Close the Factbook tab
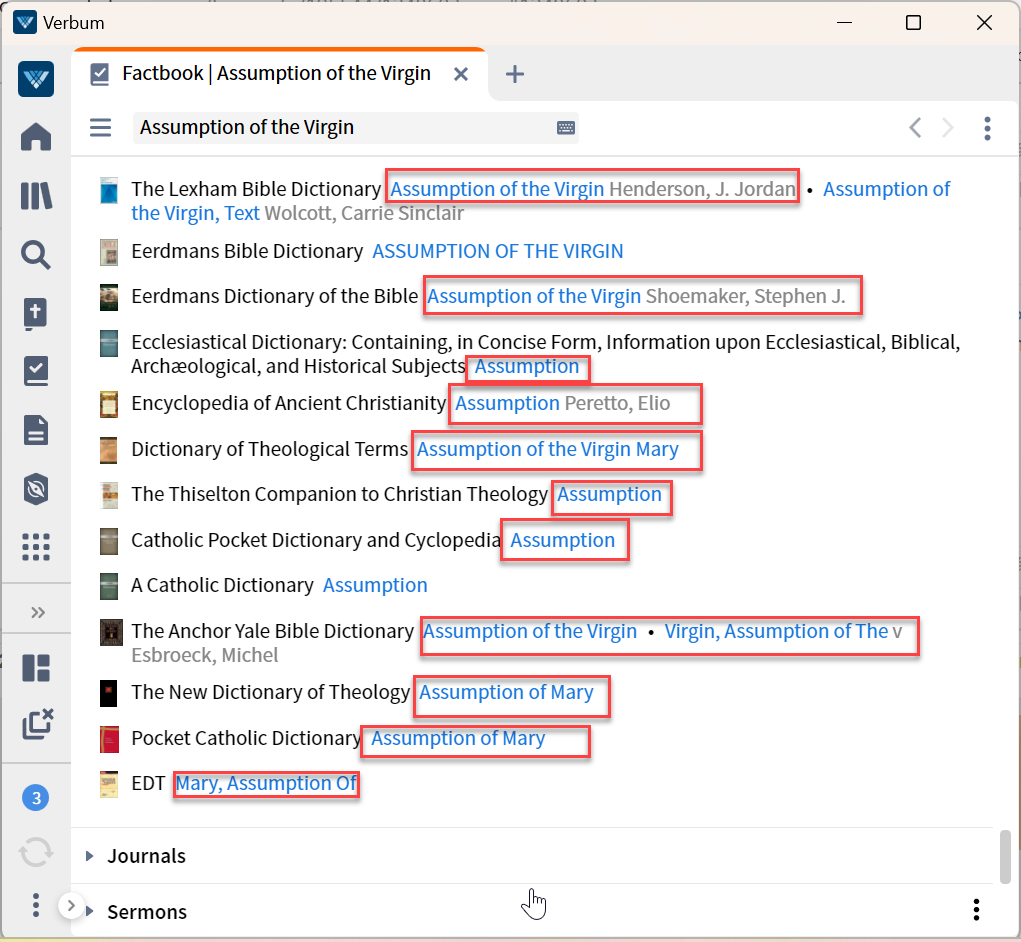Image resolution: width=1021 pixels, height=942 pixels. (x=461, y=74)
